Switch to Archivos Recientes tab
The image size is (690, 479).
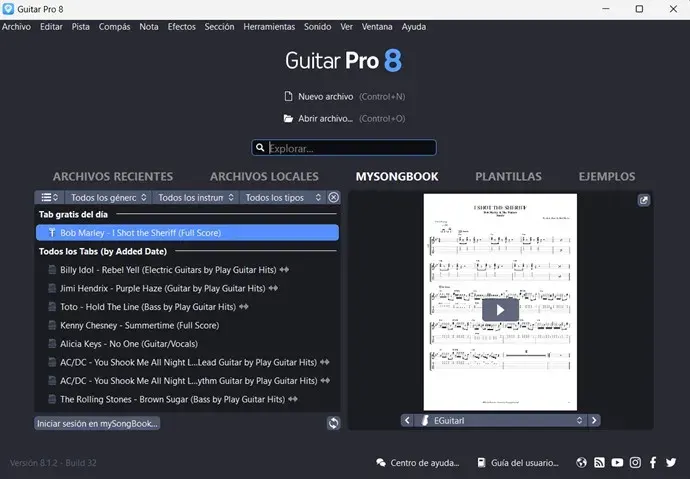click(x=113, y=176)
